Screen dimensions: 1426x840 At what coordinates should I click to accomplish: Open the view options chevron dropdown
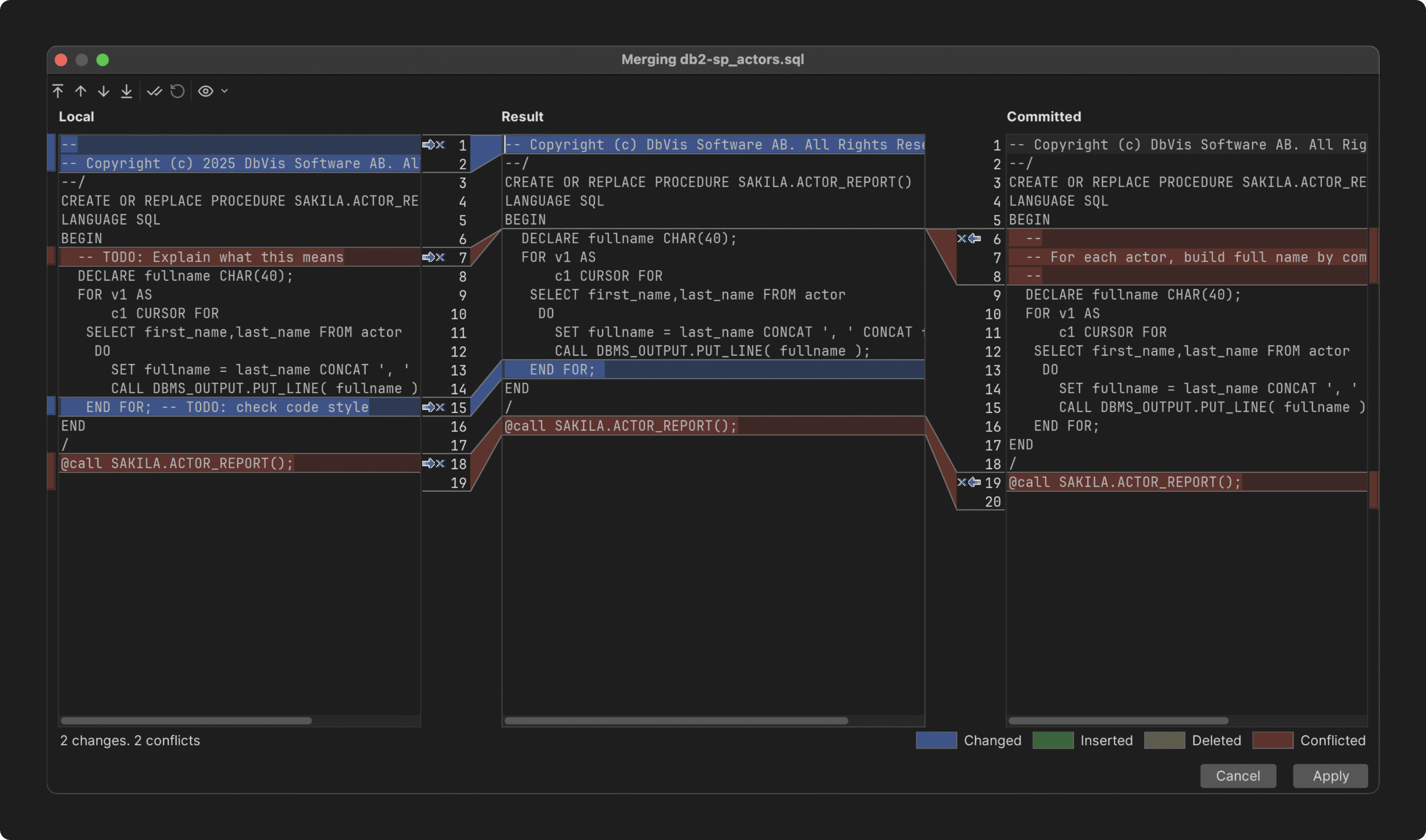tap(224, 91)
